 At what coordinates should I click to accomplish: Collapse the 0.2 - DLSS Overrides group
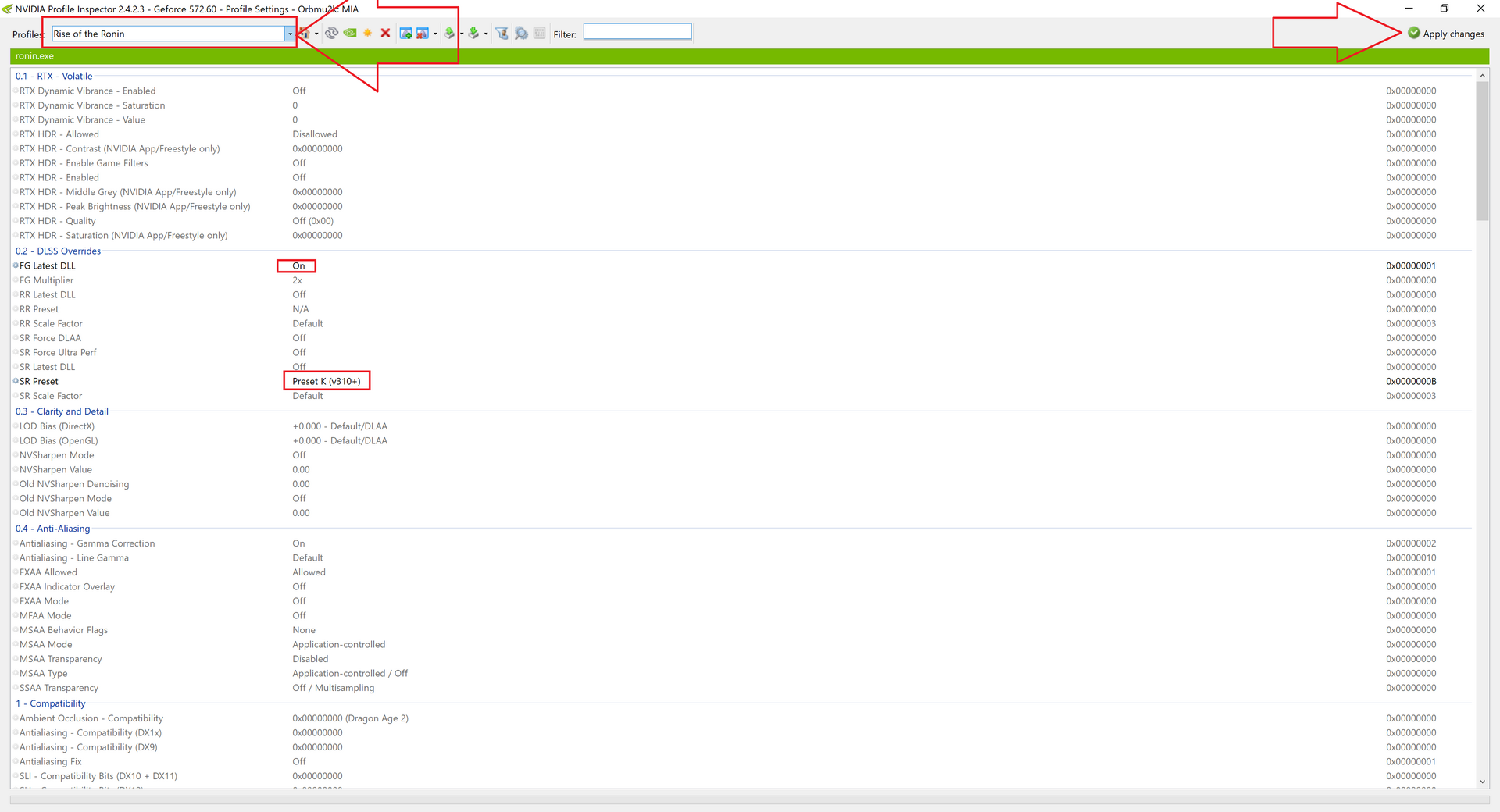click(58, 251)
